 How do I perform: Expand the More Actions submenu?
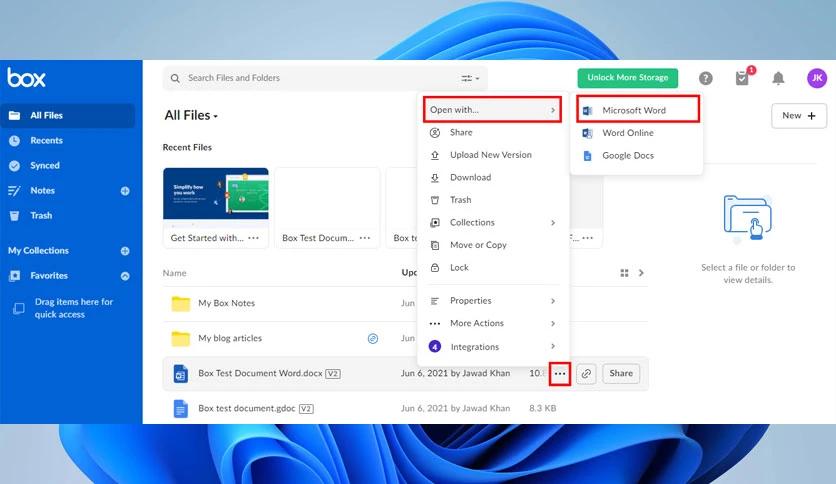[492, 323]
